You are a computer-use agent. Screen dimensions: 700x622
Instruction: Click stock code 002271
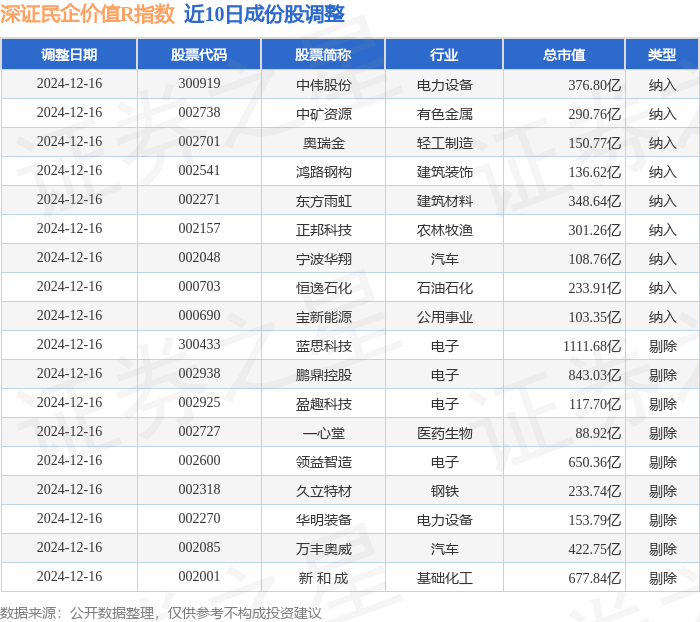click(199, 200)
